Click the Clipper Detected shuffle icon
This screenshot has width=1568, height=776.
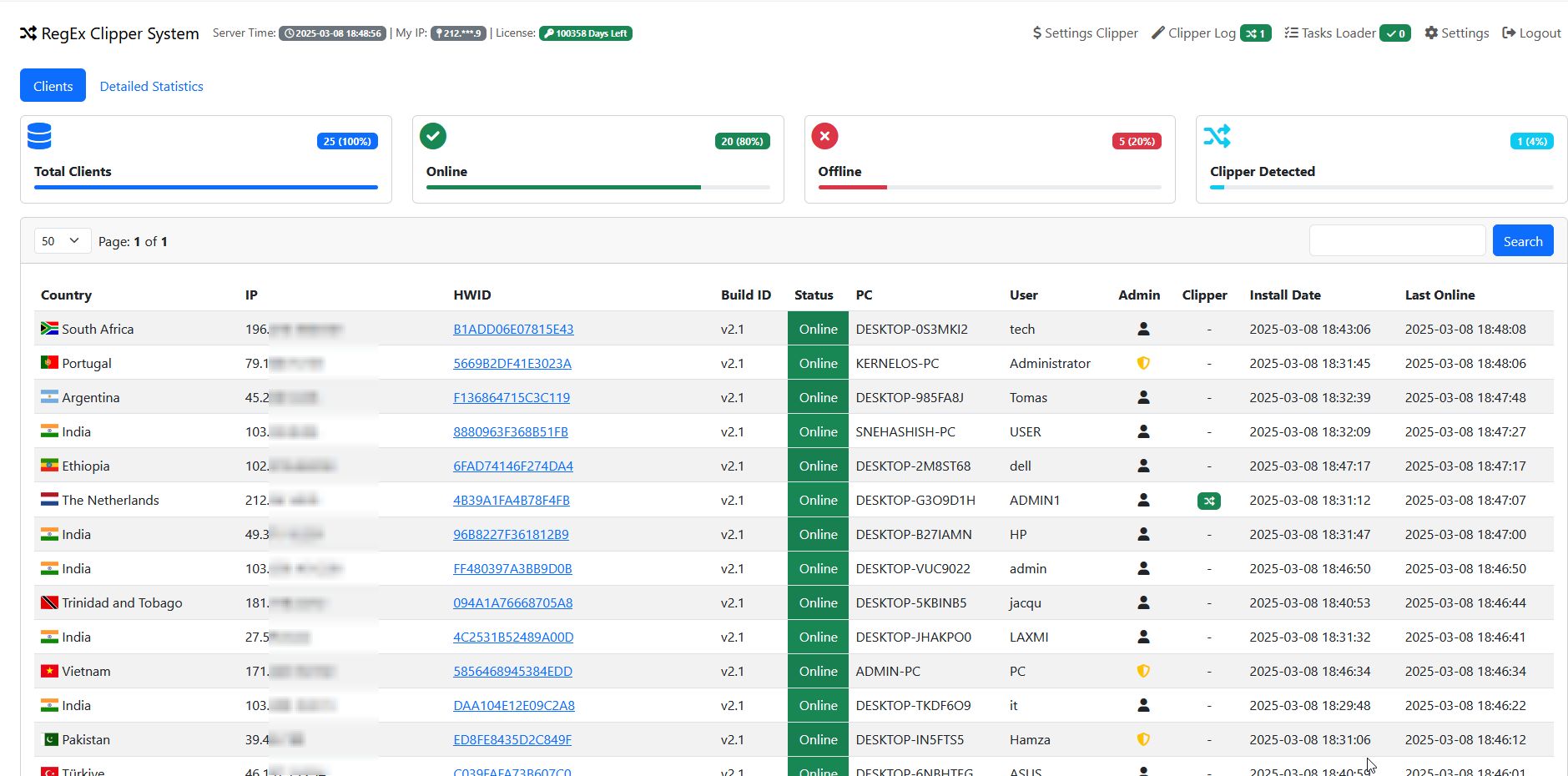click(1217, 136)
